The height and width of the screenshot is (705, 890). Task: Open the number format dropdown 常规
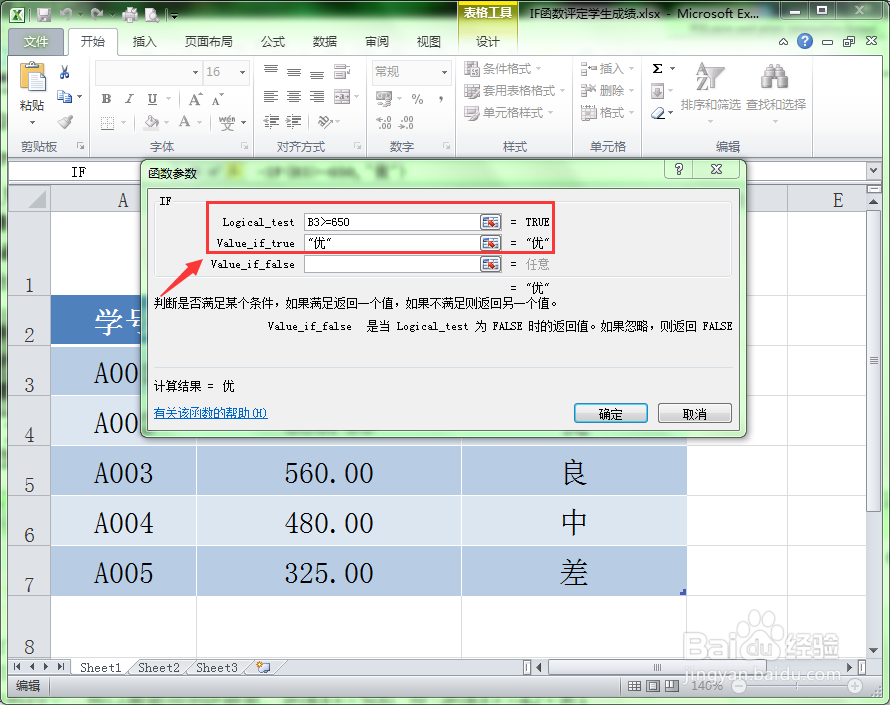[x=444, y=72]
